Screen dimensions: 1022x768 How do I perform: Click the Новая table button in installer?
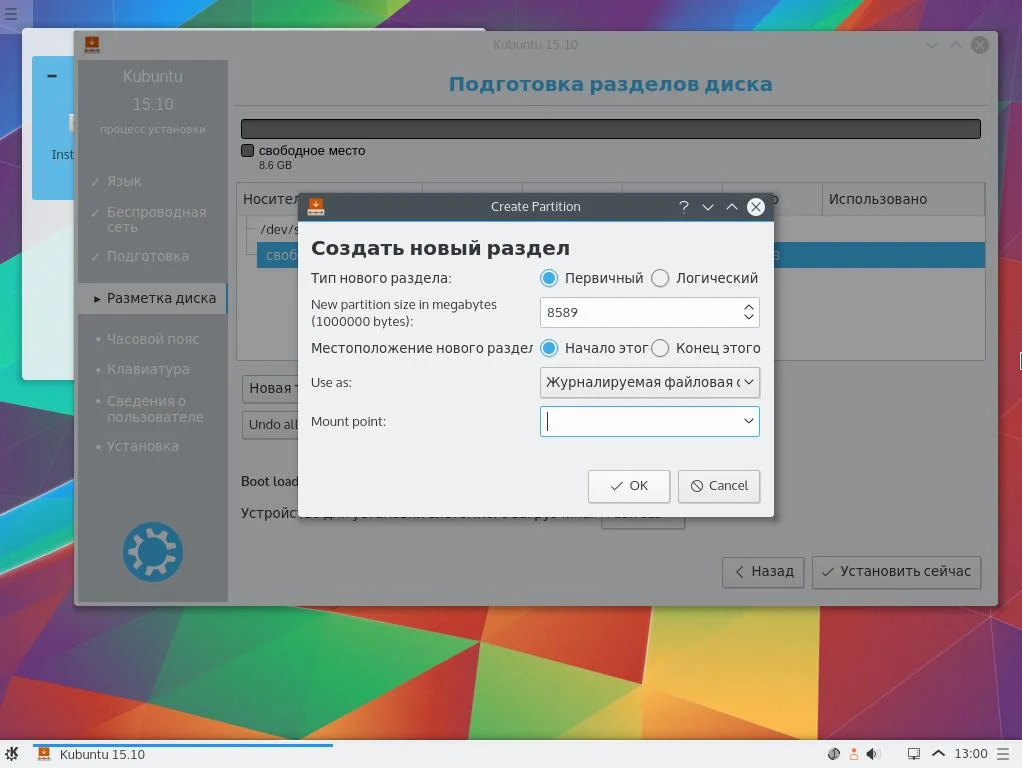click(270, 389)
